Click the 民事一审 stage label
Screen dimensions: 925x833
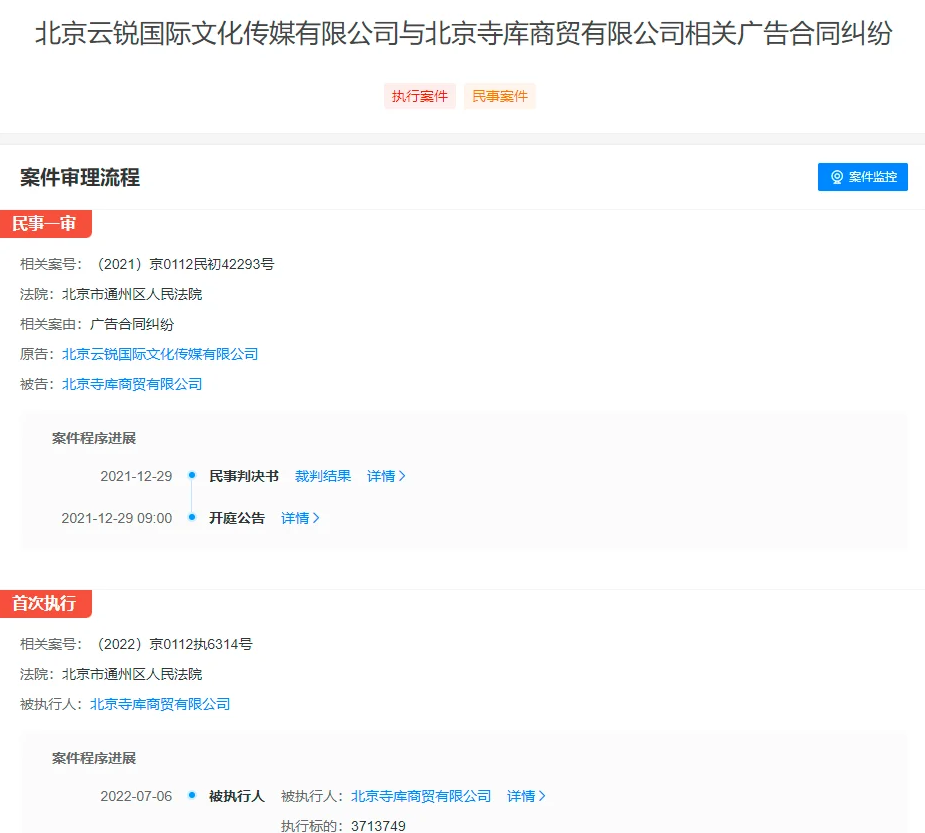(45, 224)
